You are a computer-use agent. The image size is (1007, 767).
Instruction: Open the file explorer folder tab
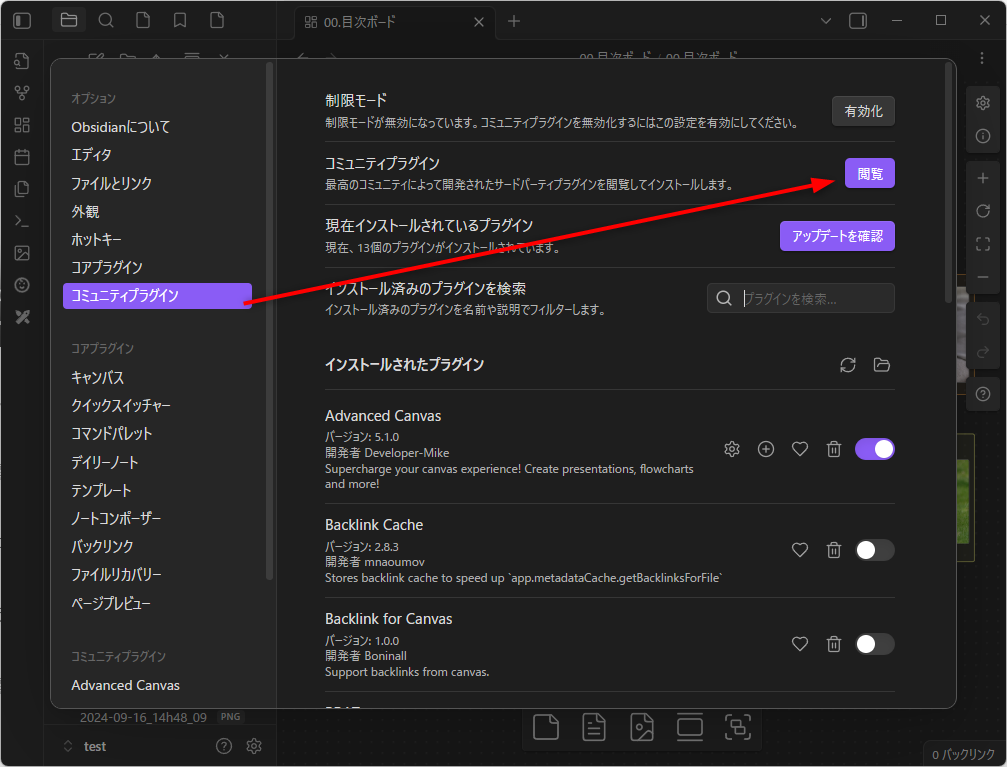point(69,21)
